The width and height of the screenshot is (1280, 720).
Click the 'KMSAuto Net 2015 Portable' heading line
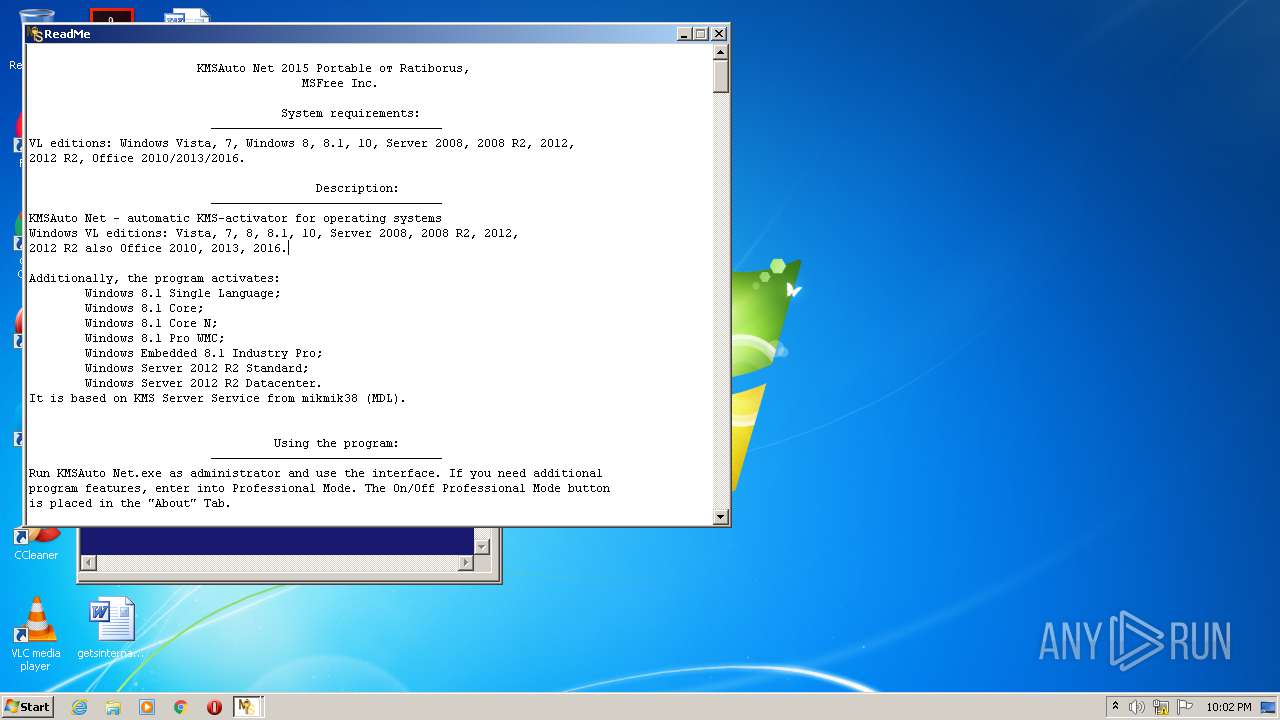click(333, 68)
